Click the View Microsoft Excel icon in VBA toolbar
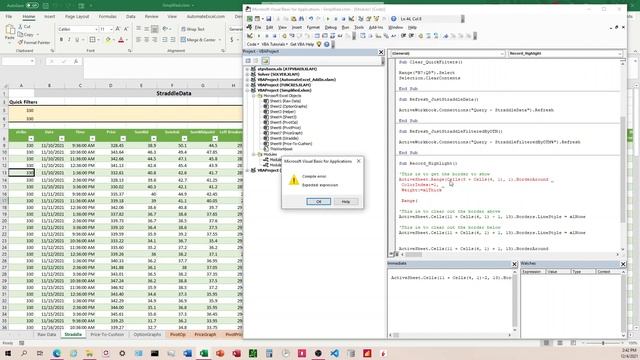 249,19
